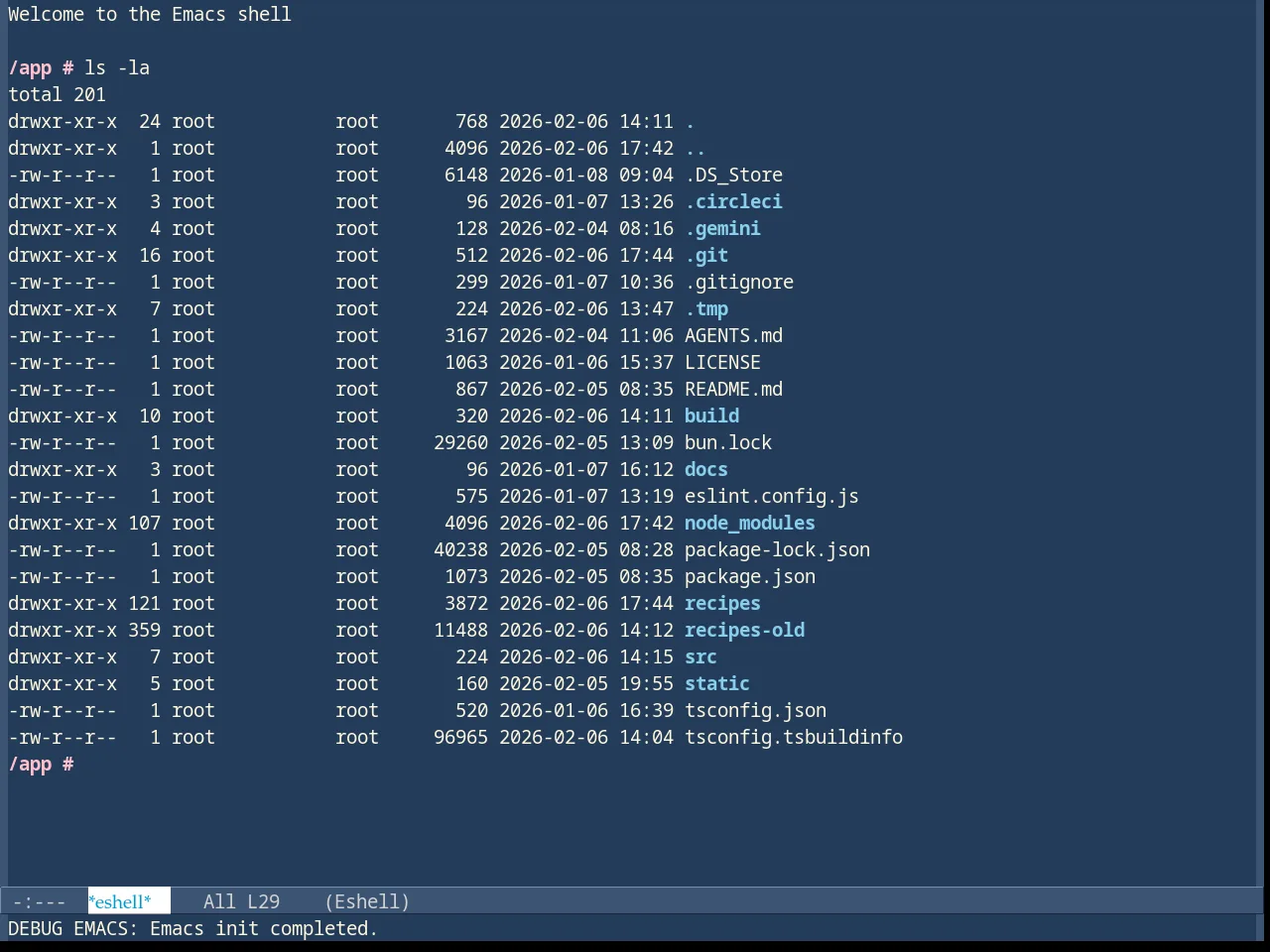Click the tsconfig.tsbuildinfo file name
Image resolution: width=1270 pixels, height=952 pixels.
click(794, 737)
